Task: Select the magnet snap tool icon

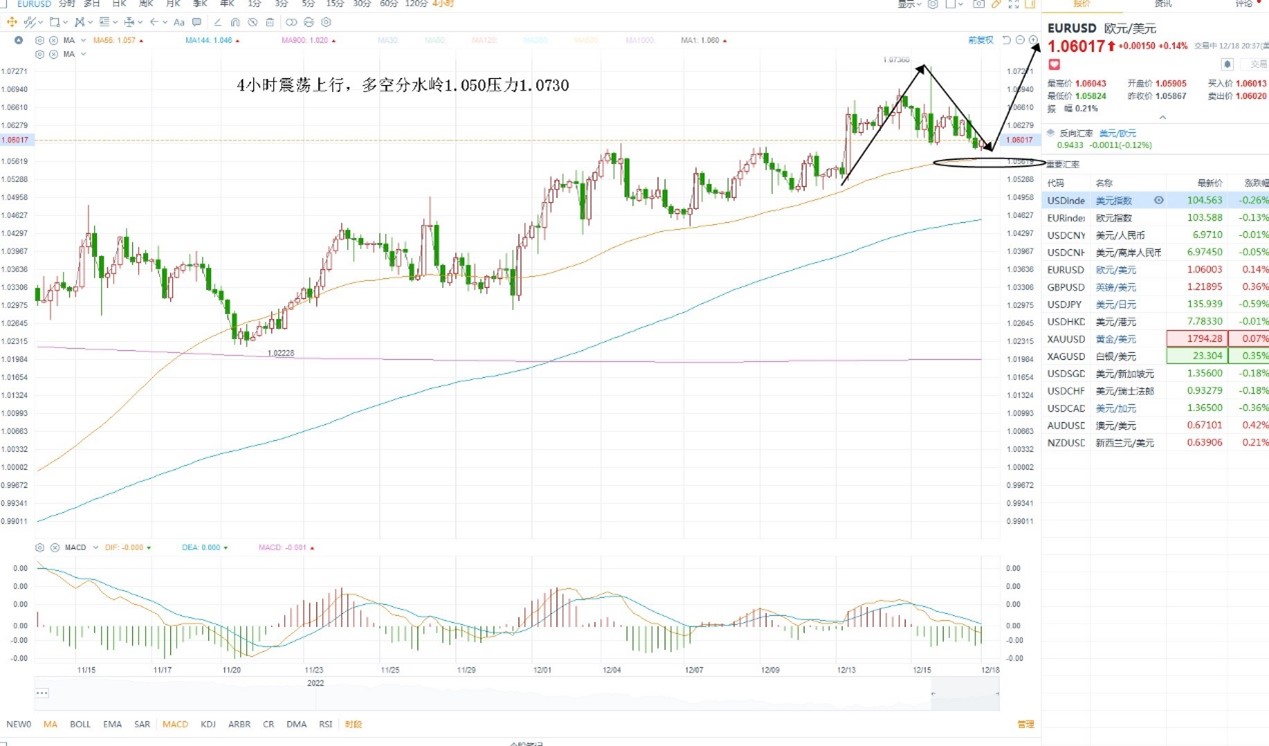Action: (235, 22)
